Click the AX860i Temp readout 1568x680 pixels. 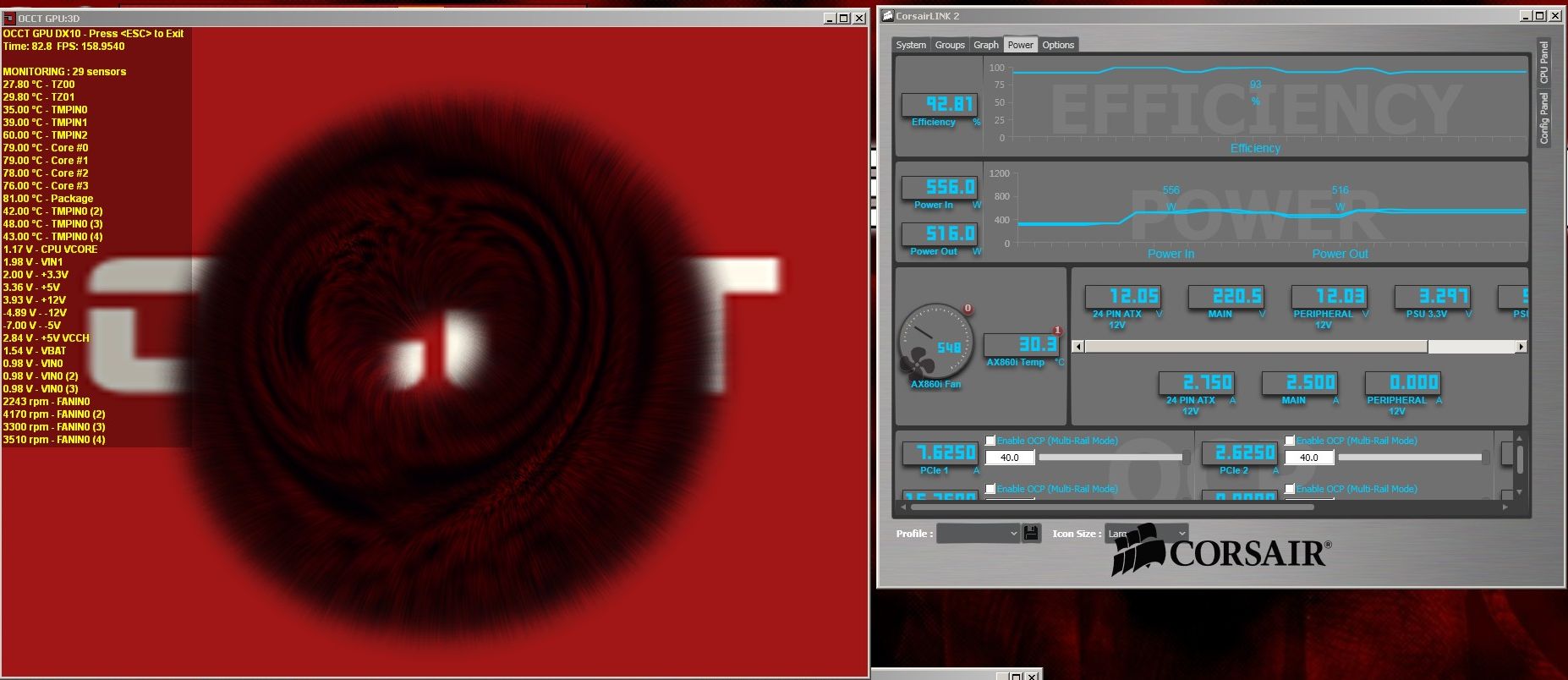click(x=1024, y=344)
